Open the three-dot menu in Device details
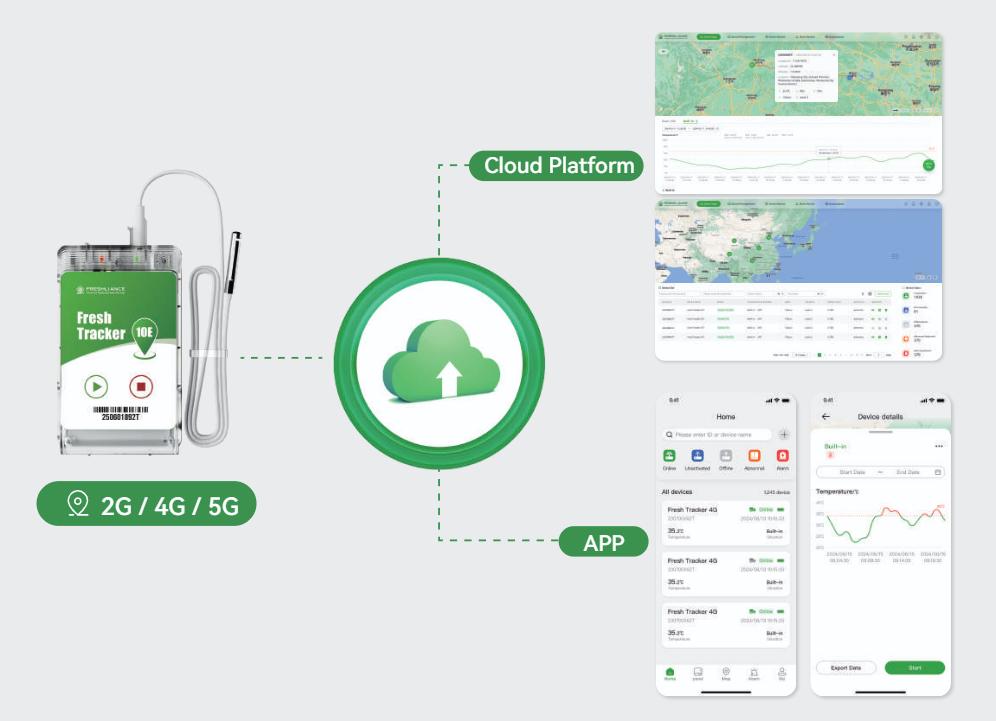The width and height of the screenshot is (996, 721). pyautogui.click(x=939, y=447)
